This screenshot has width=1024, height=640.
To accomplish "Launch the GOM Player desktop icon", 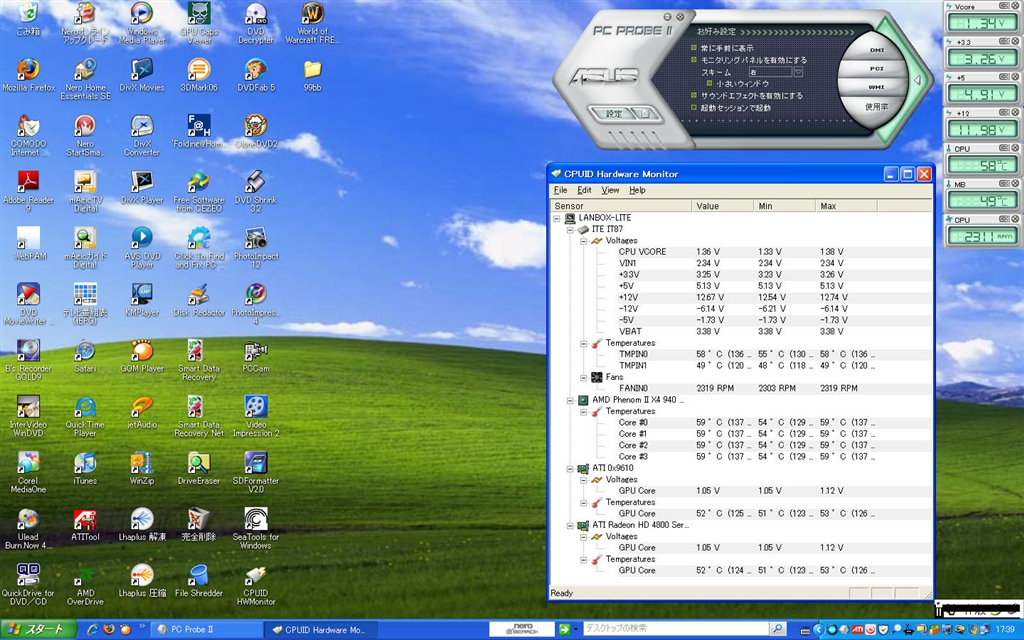I will 142,351.
